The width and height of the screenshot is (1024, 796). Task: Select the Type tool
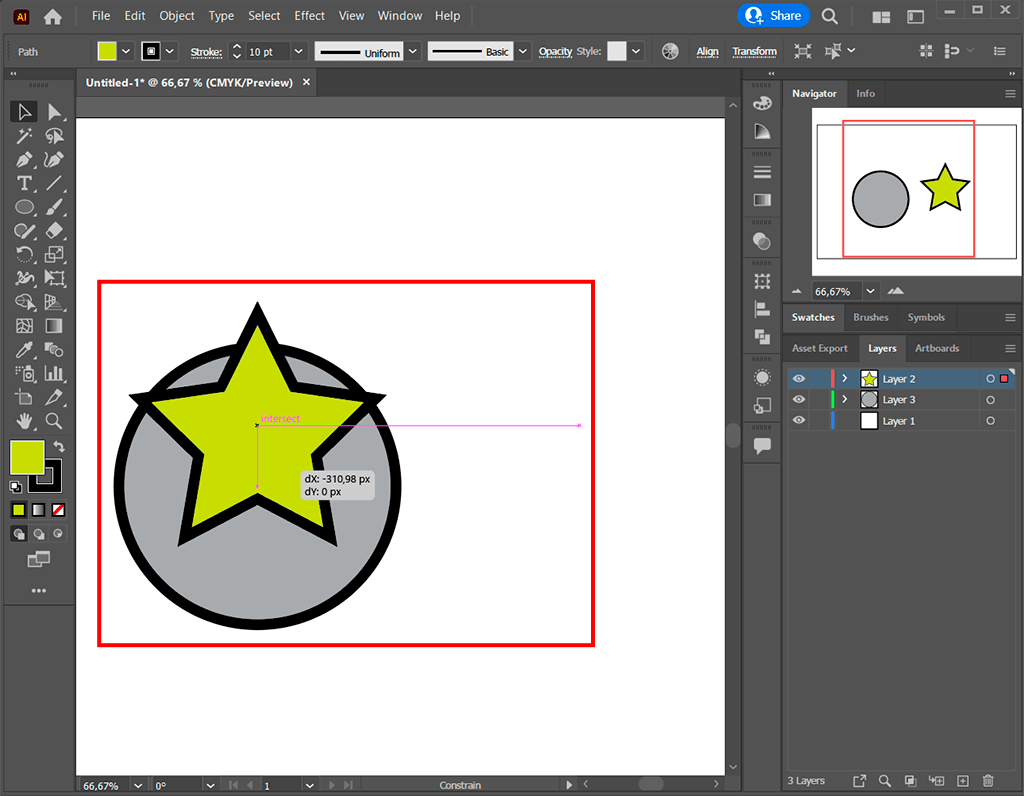point(24,183)
